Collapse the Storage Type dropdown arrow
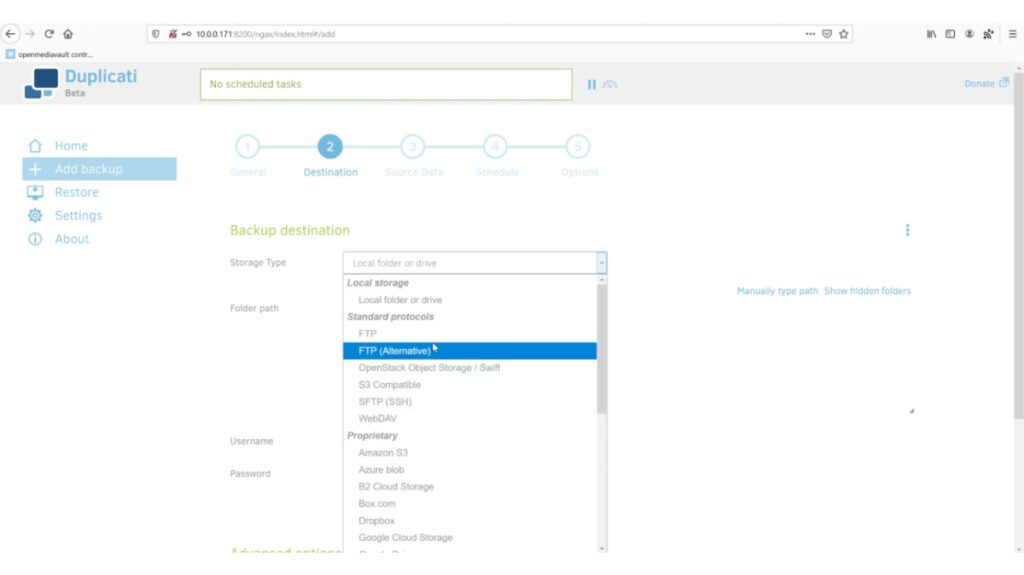The width and height of the screenshot is (1024, 575). click(x=601, y=263)
